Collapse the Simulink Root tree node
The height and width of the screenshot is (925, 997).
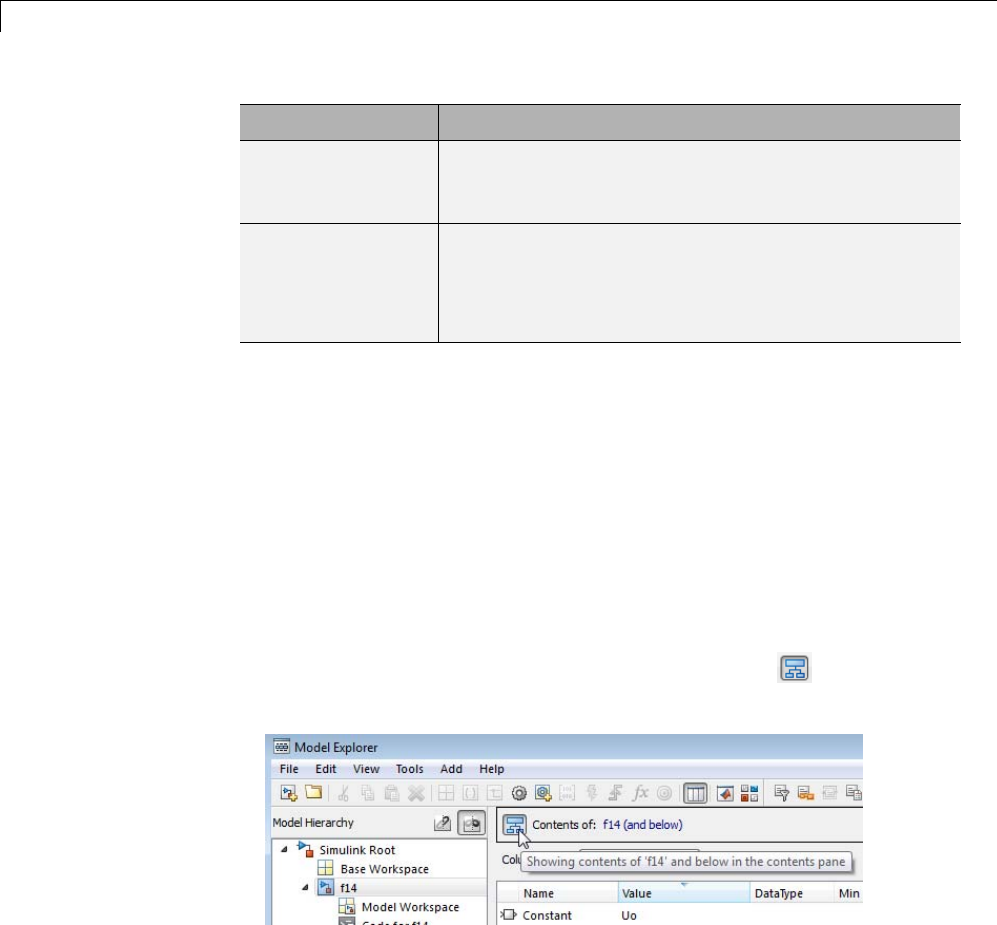[284, 849]
